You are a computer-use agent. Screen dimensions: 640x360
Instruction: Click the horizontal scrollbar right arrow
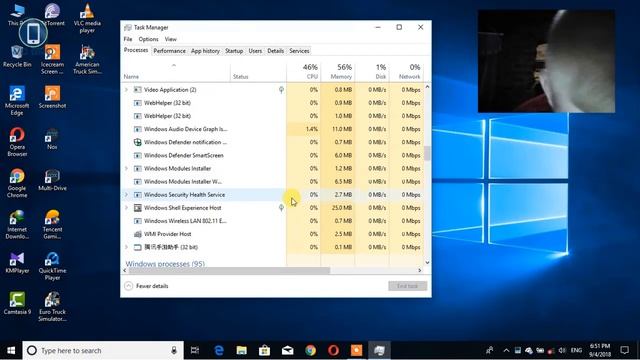[x=420, y=270]
